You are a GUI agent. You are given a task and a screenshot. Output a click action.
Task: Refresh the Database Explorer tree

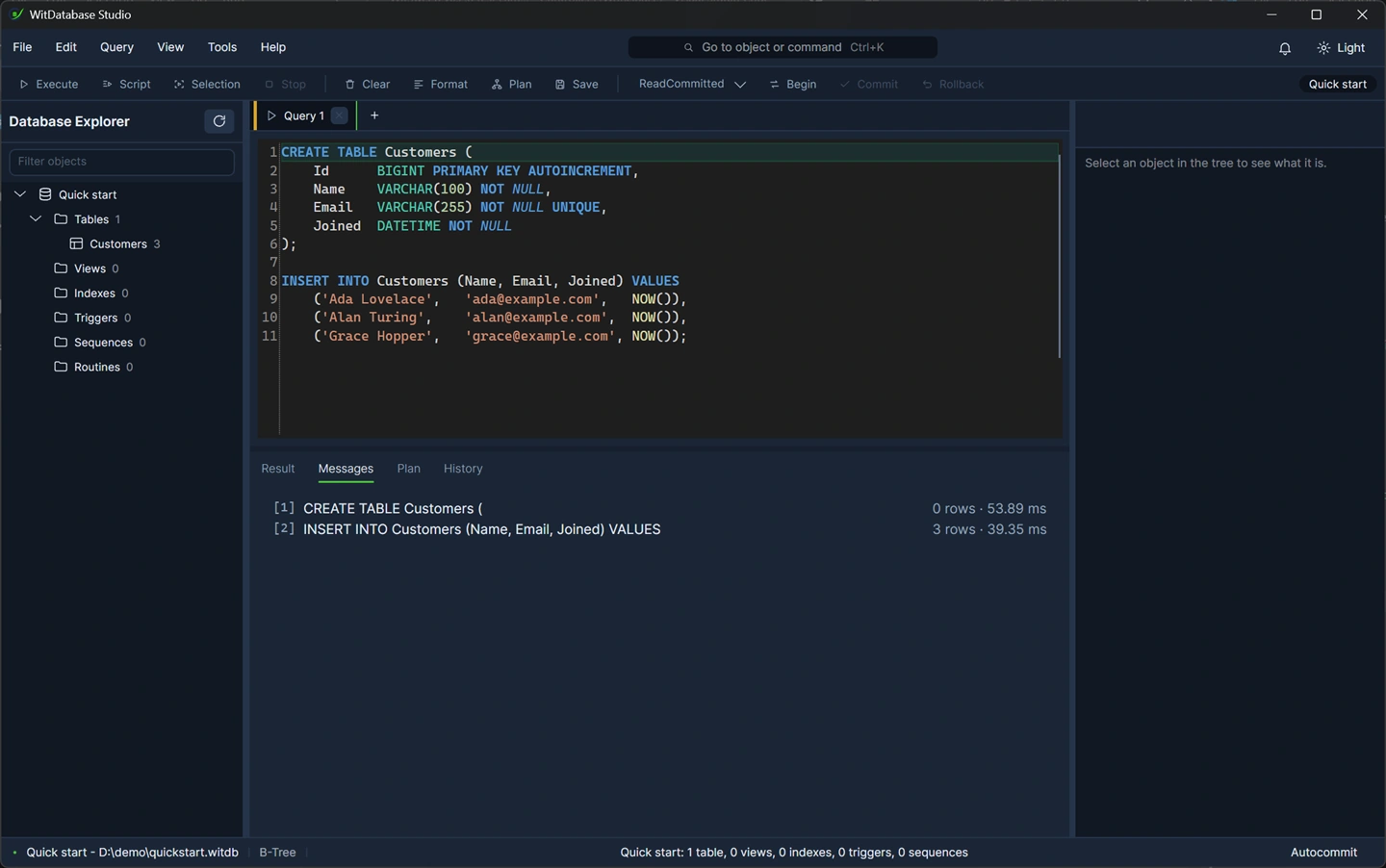(x=219, y=121)
